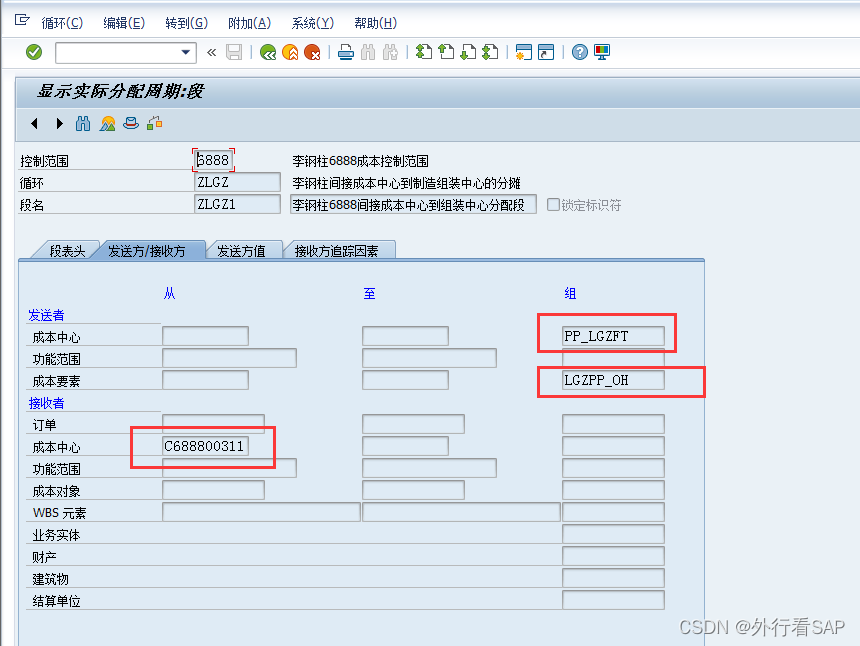
Task: Click the binoculars icon in the application toolbar
Action: [x=83, y=124]
